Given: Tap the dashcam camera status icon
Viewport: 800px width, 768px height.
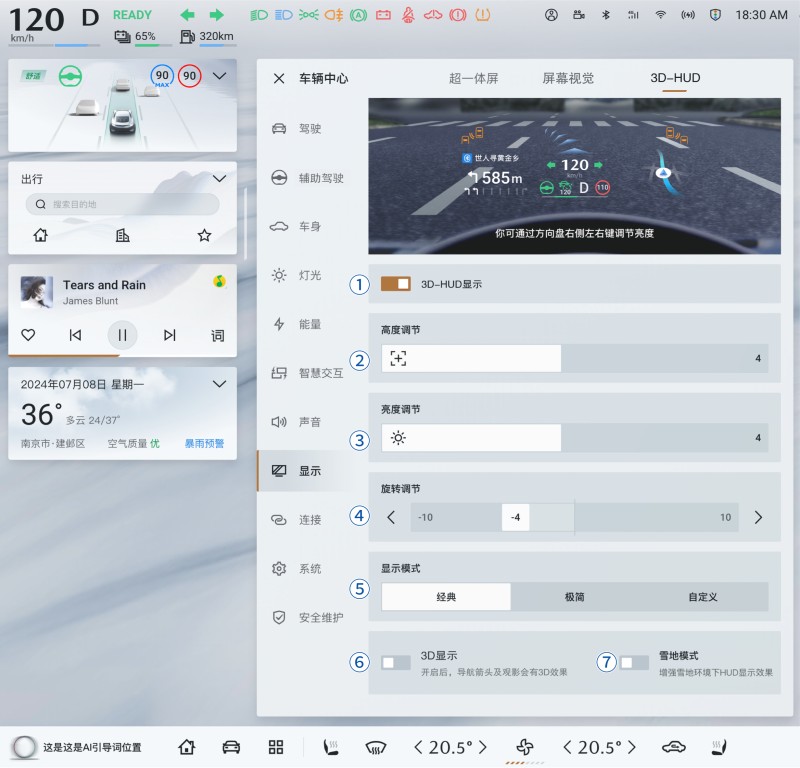Looking at the screenshot, I should [579, 15].
